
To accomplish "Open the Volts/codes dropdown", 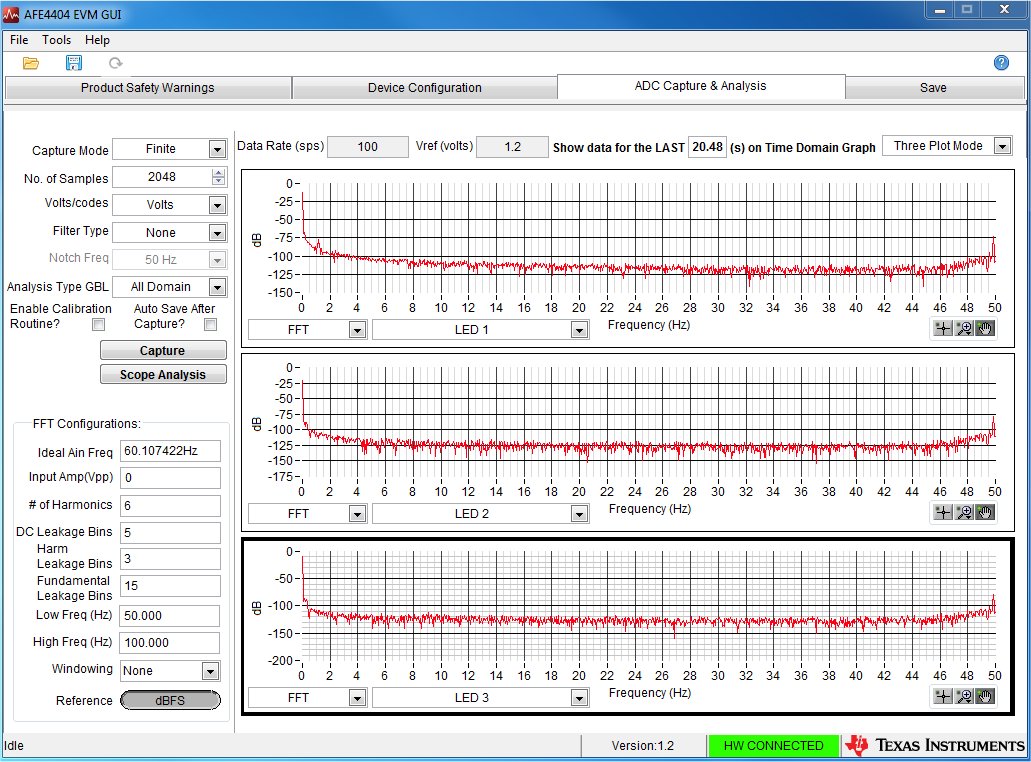I will 217,205.
